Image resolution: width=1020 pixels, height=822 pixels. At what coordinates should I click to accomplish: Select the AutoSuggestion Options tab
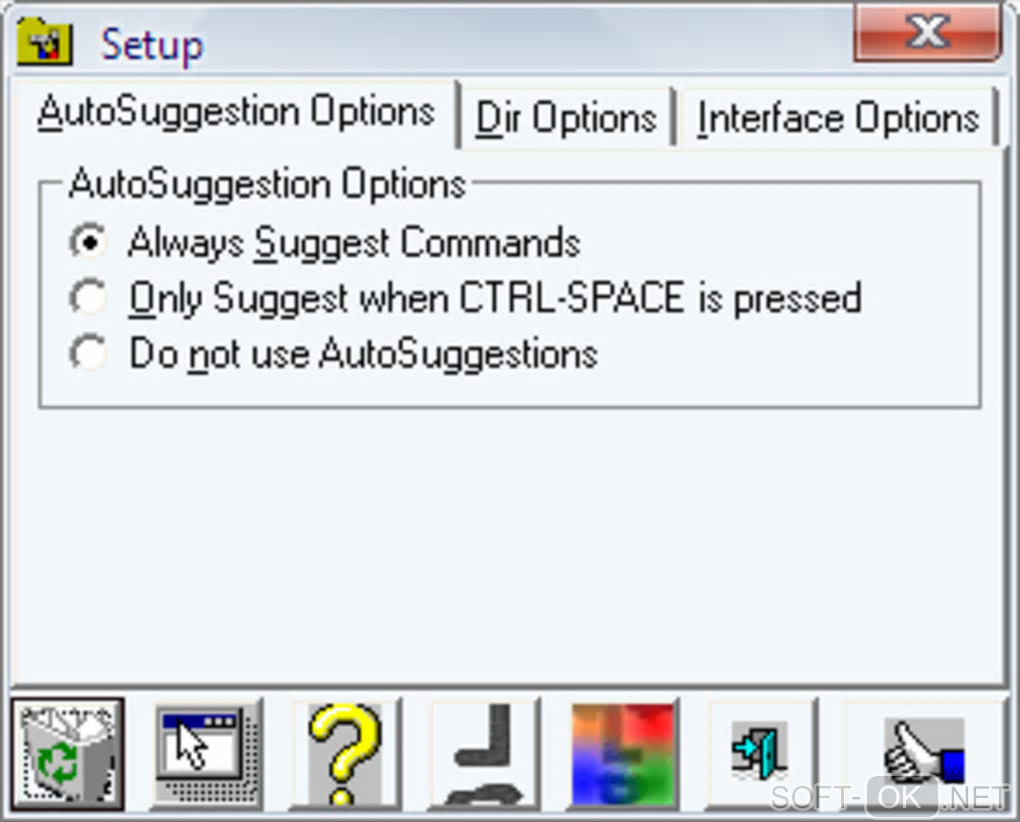tap(236, 112)
